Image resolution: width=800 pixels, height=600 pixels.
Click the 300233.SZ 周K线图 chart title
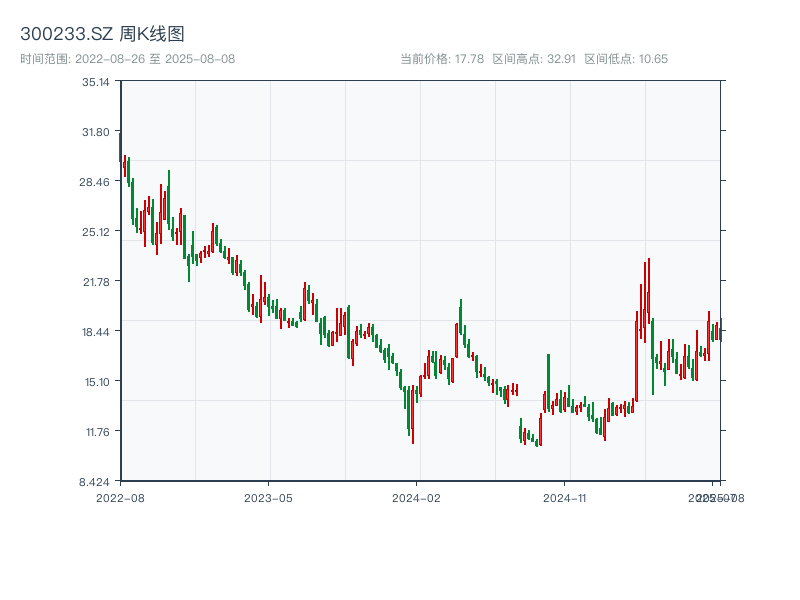click(x=102, y=35)
